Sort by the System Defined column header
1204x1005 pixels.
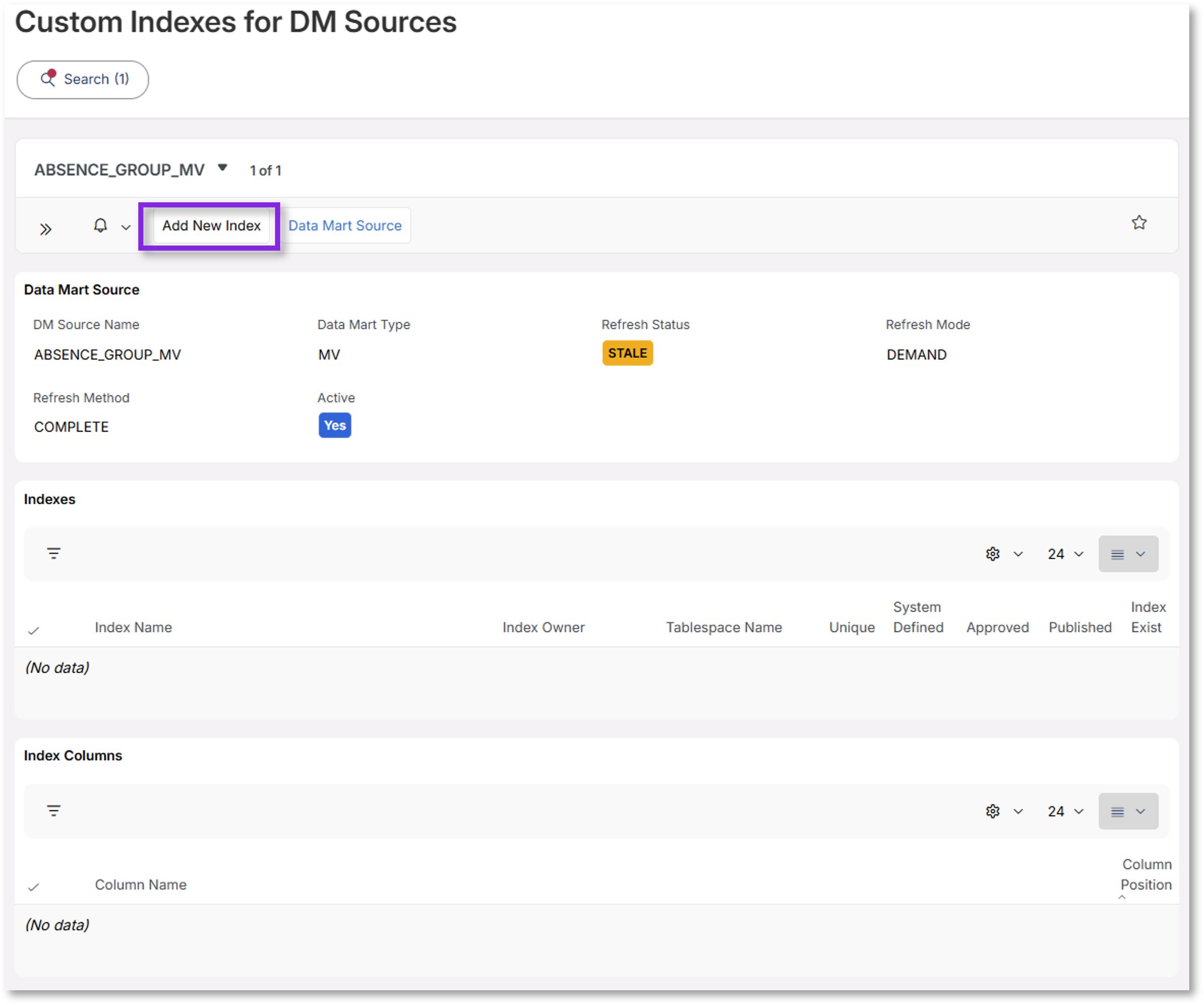point(918,617)
